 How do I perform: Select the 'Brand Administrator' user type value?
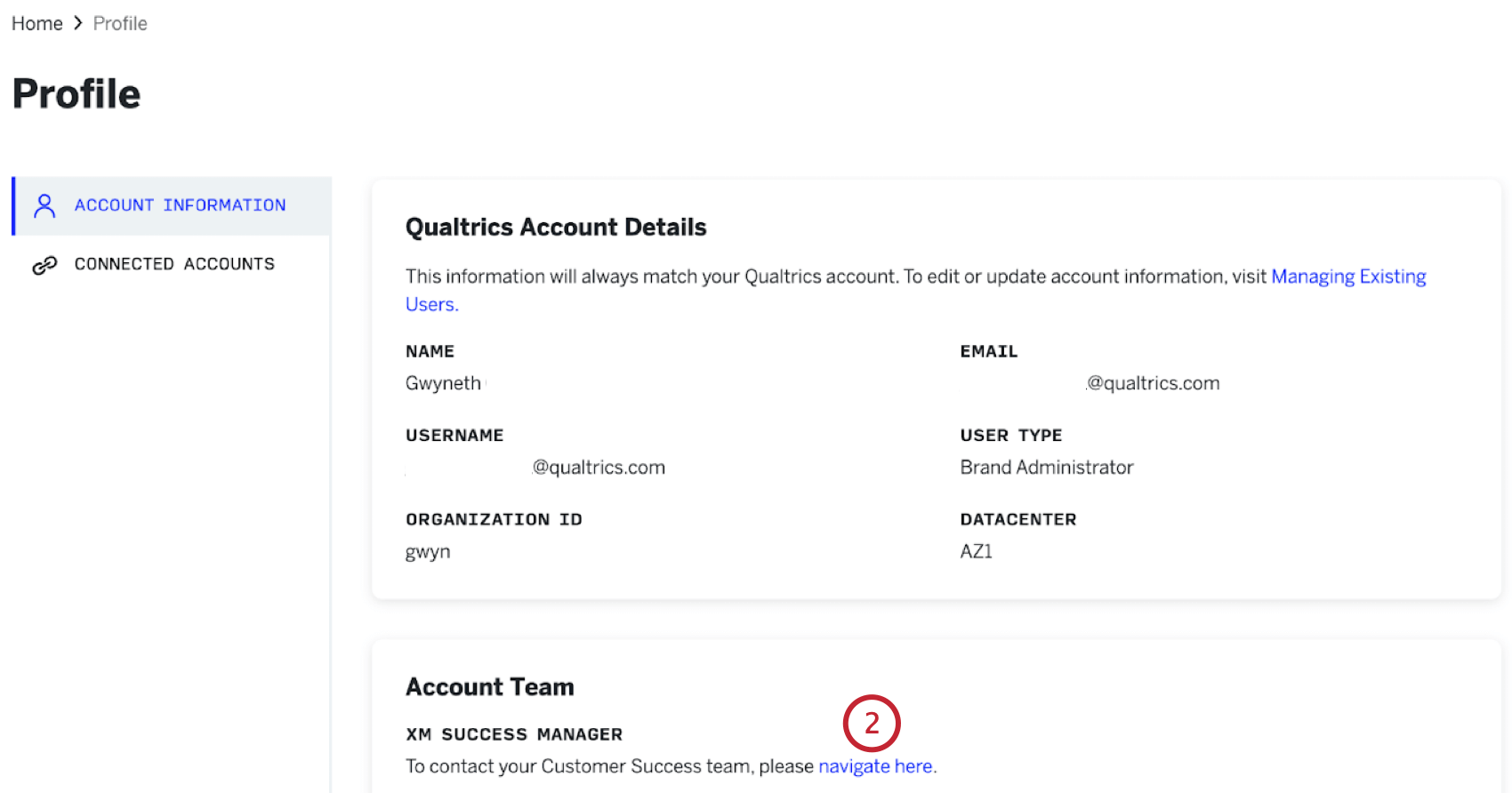[1047, 468]
